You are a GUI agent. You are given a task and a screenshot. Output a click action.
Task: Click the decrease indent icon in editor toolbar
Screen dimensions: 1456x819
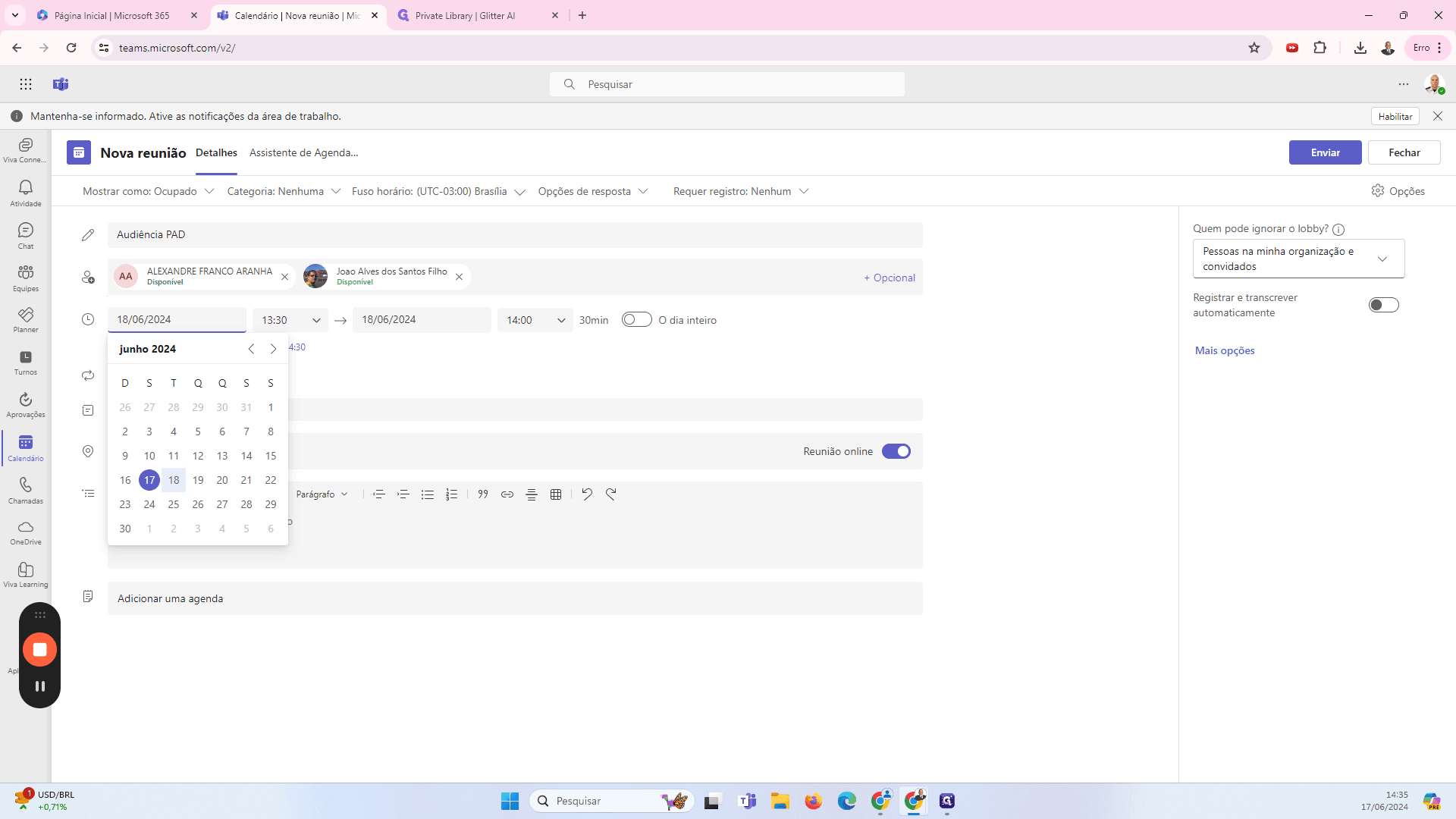(x=379, y=494)
